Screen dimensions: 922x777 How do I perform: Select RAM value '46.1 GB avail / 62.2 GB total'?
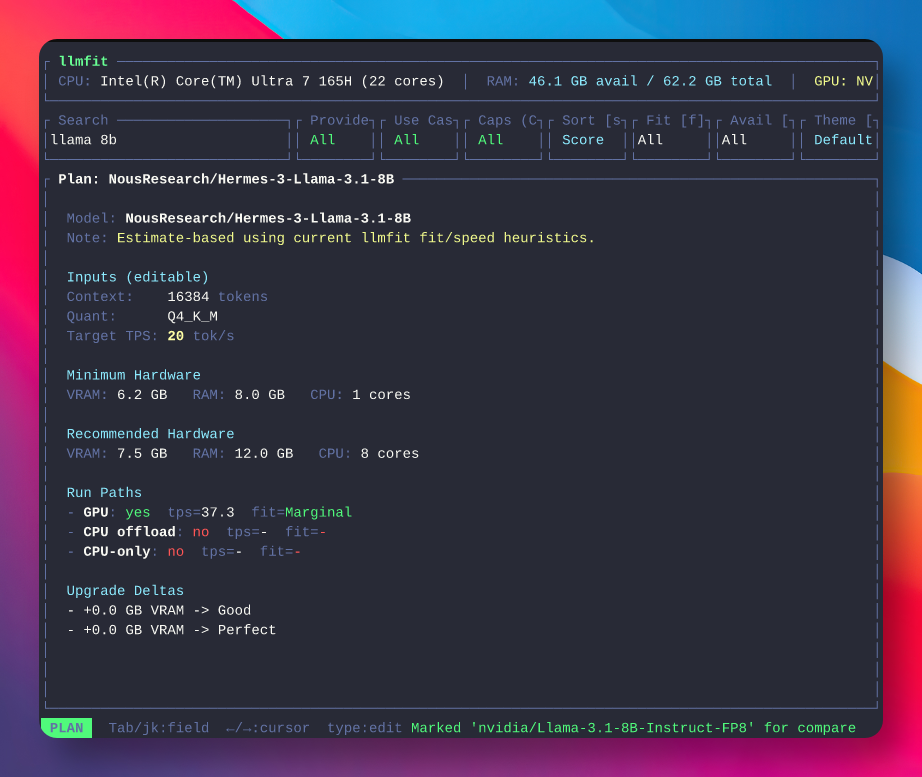click(x=650, y=81)
